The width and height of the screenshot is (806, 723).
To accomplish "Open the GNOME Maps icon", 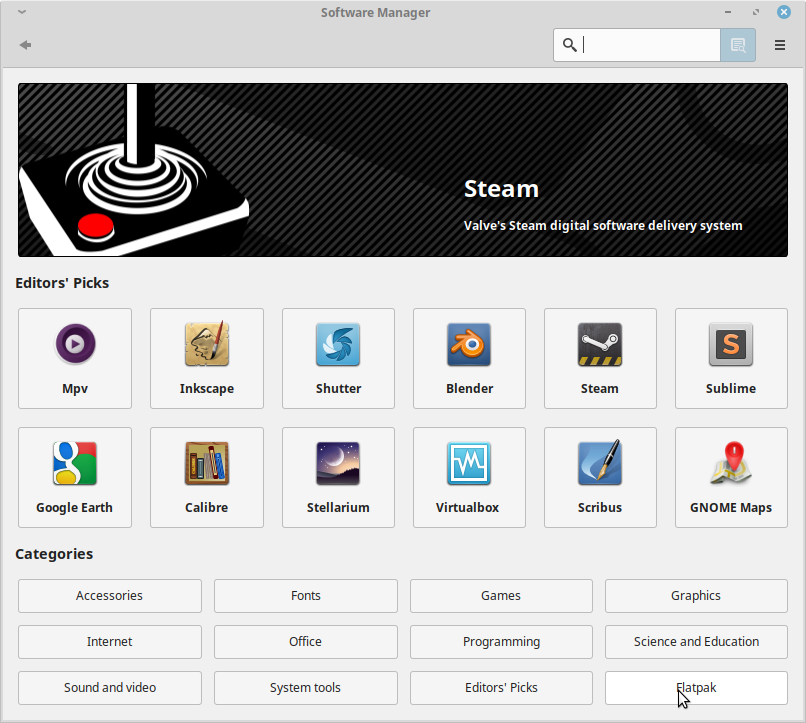I will [731, 464].
